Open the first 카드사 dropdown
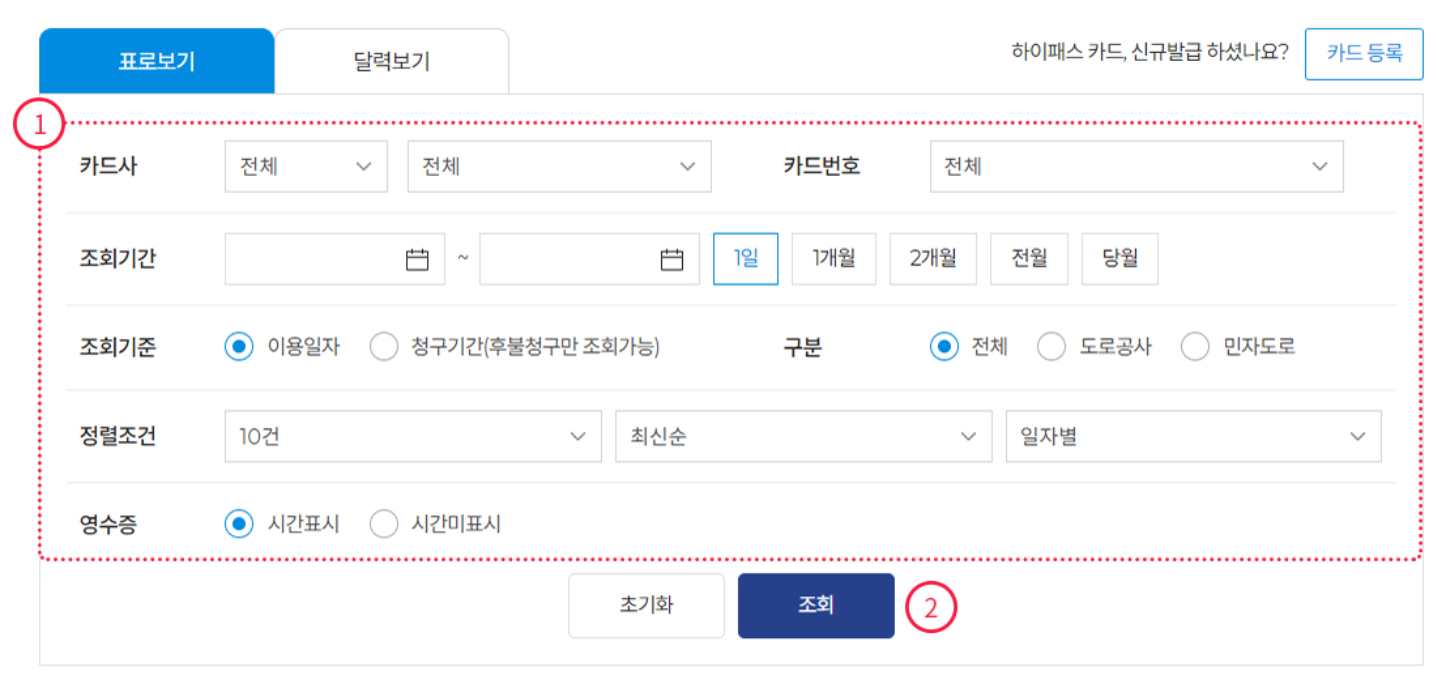 click(x=306, y=166)
